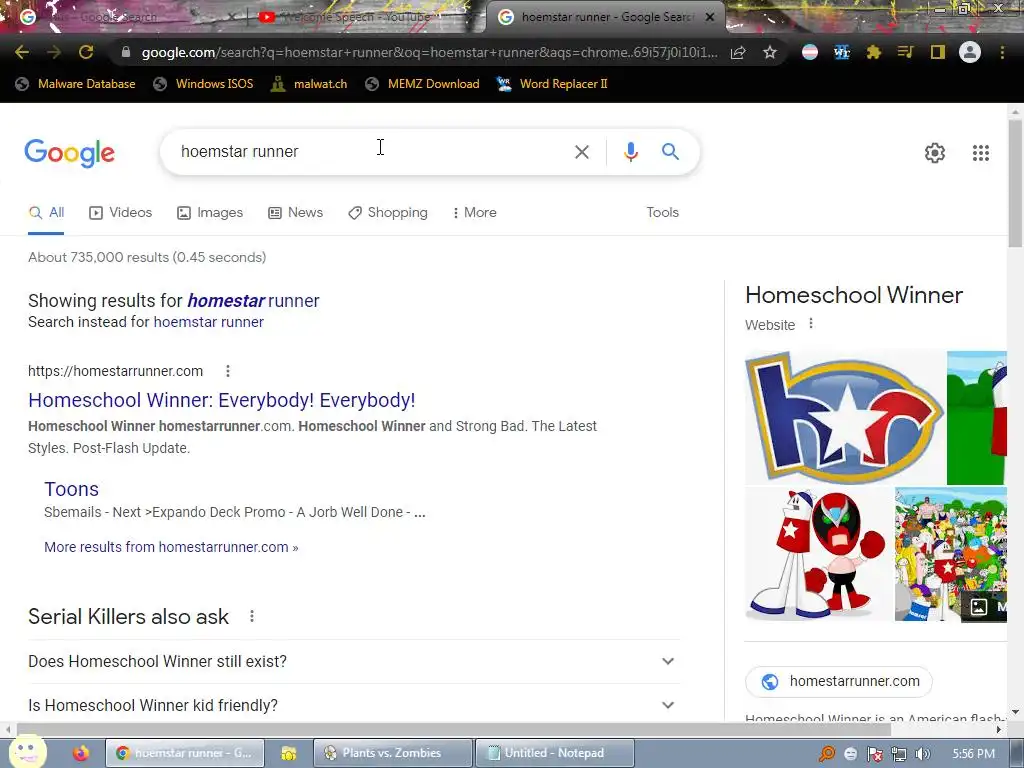The width and height of the screenshot is (1024, 768).
Task: Expand 'Does Homeschool Winner still exist?' question
Action: click(x=353, y=661)
